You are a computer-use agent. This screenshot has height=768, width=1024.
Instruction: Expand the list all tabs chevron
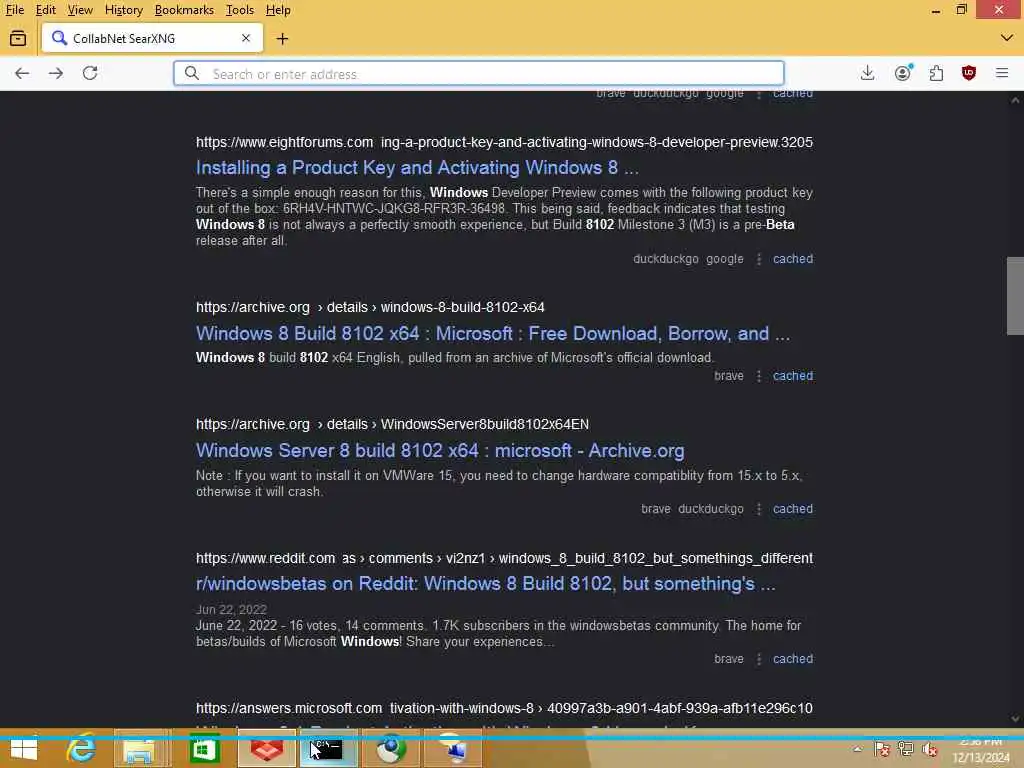1006,38
